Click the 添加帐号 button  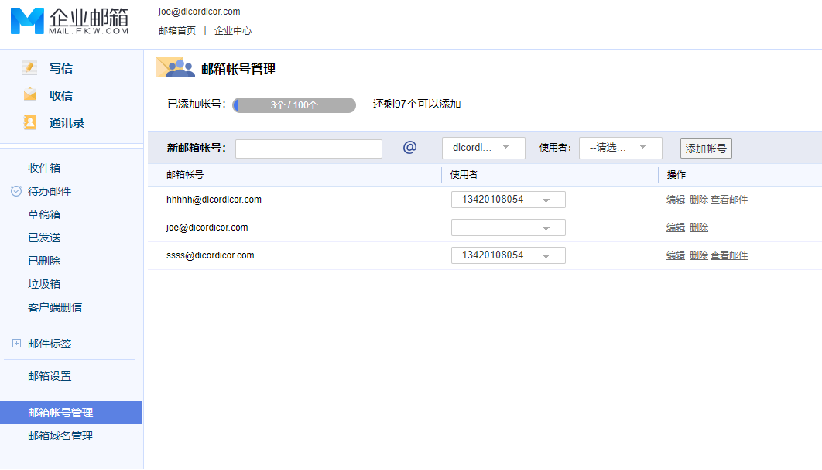click(x=706, y=148)
